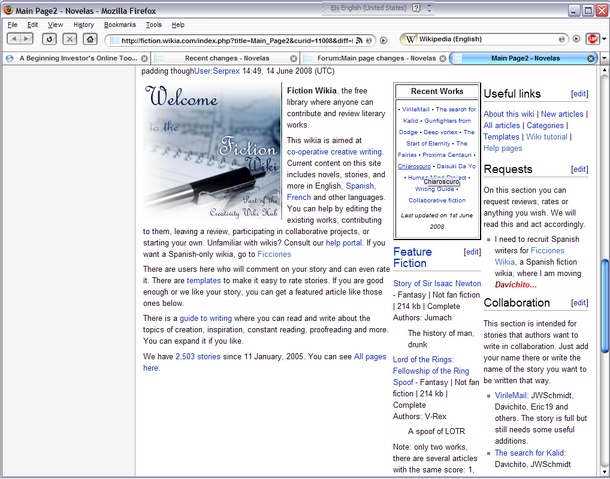Reload the page with the refresh button
The width and height of the screenshot is (610, 479).
(x=49, y=39)
